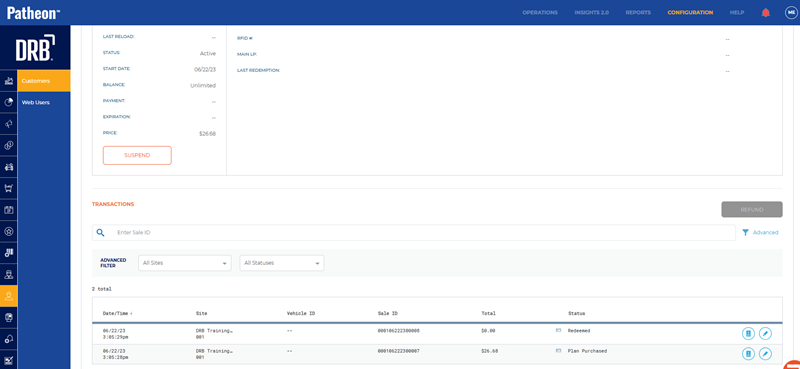This screenshot has width=800, height=369.
Task: View receipt for the Redeemed transaction
Action: point(748,333)
